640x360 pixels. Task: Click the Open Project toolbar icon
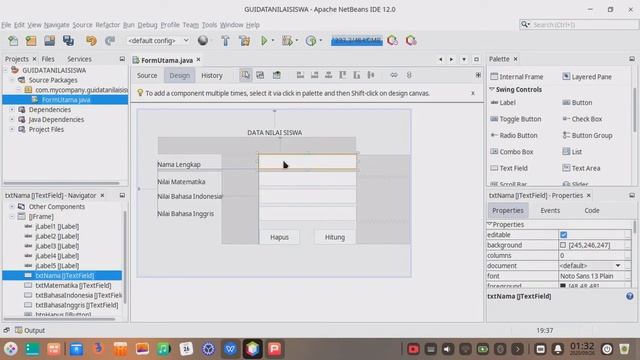pos(50,41)
